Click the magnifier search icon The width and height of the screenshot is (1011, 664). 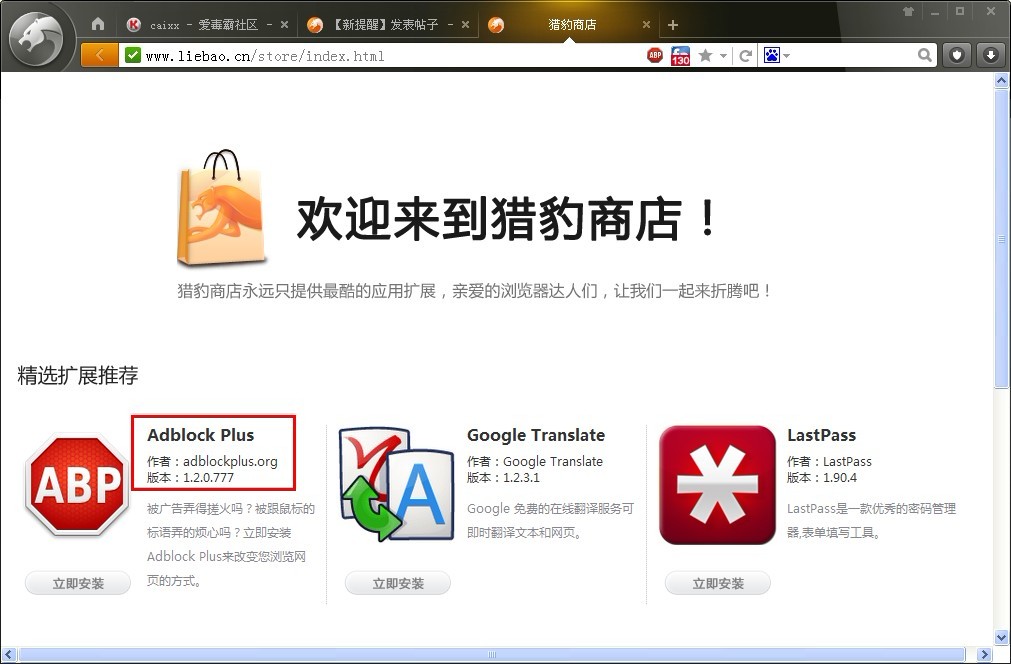[x=925, y=55]
